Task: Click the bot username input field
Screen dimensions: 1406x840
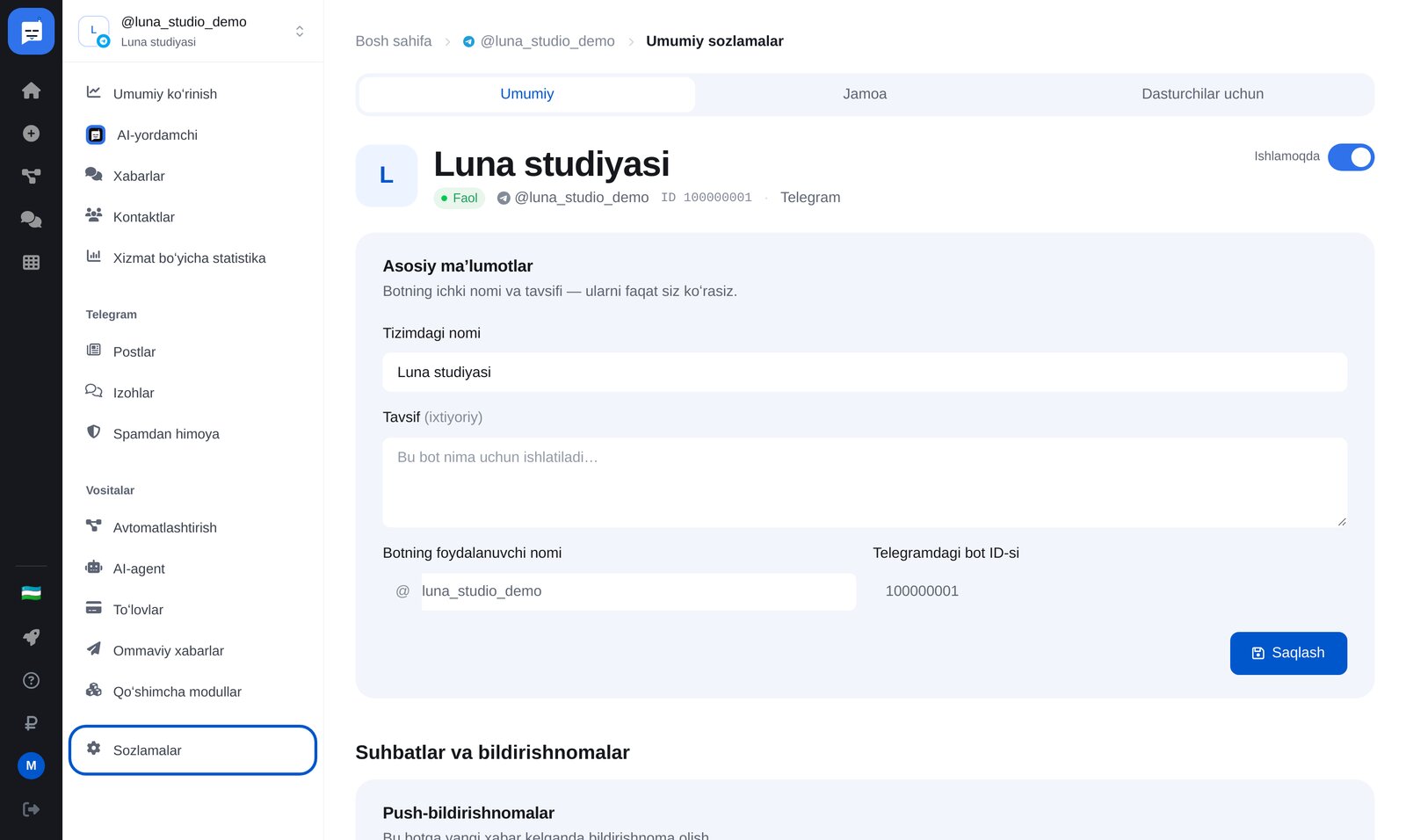Action: [638, 591]
